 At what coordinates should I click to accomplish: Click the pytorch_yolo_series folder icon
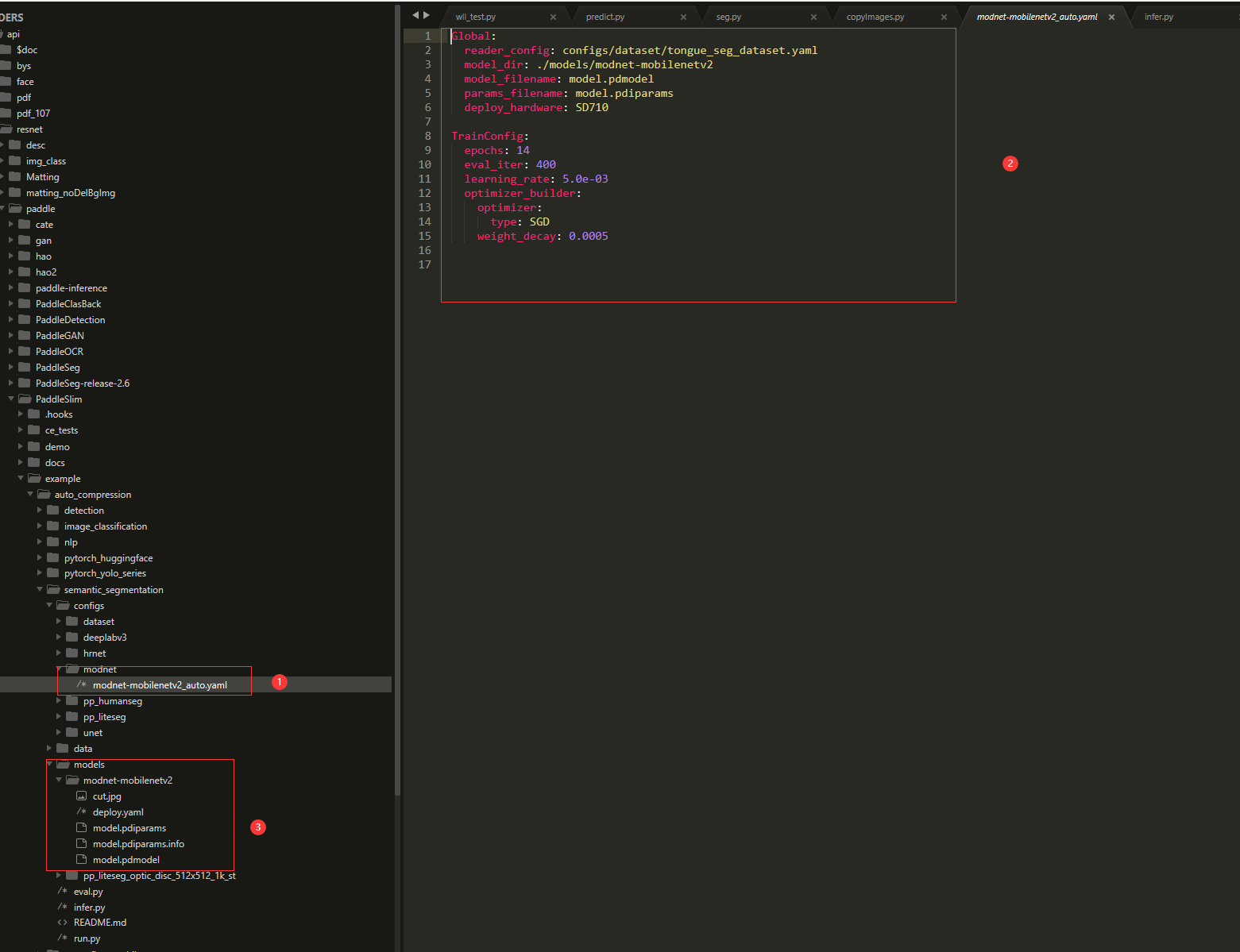coord(52,573)
